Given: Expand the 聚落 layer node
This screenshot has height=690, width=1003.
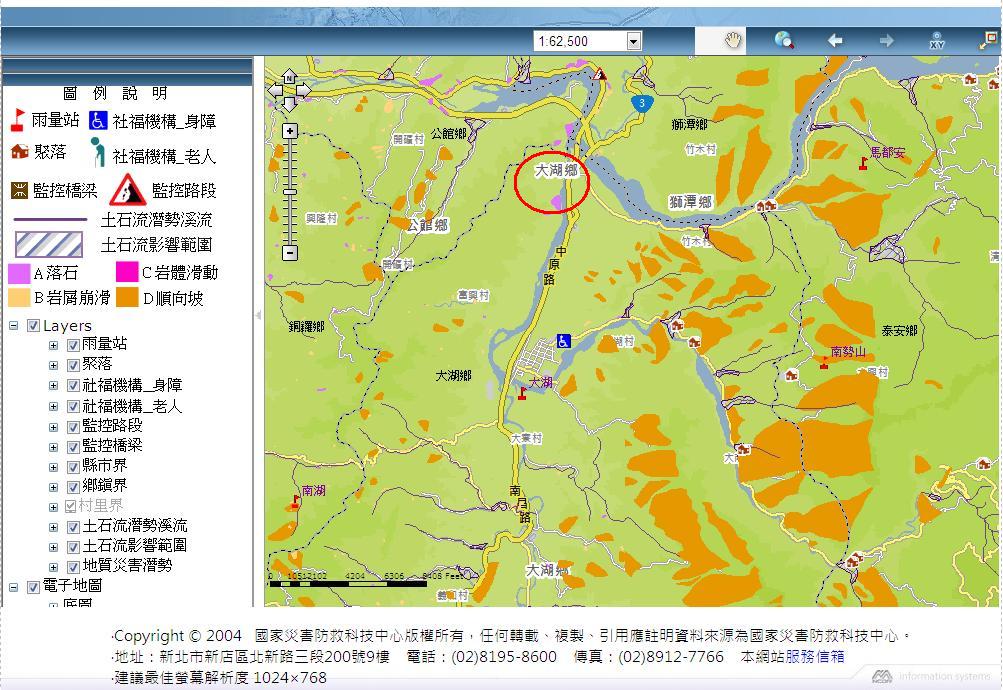Looking at the screenshot, I should [x=54, y=365].
